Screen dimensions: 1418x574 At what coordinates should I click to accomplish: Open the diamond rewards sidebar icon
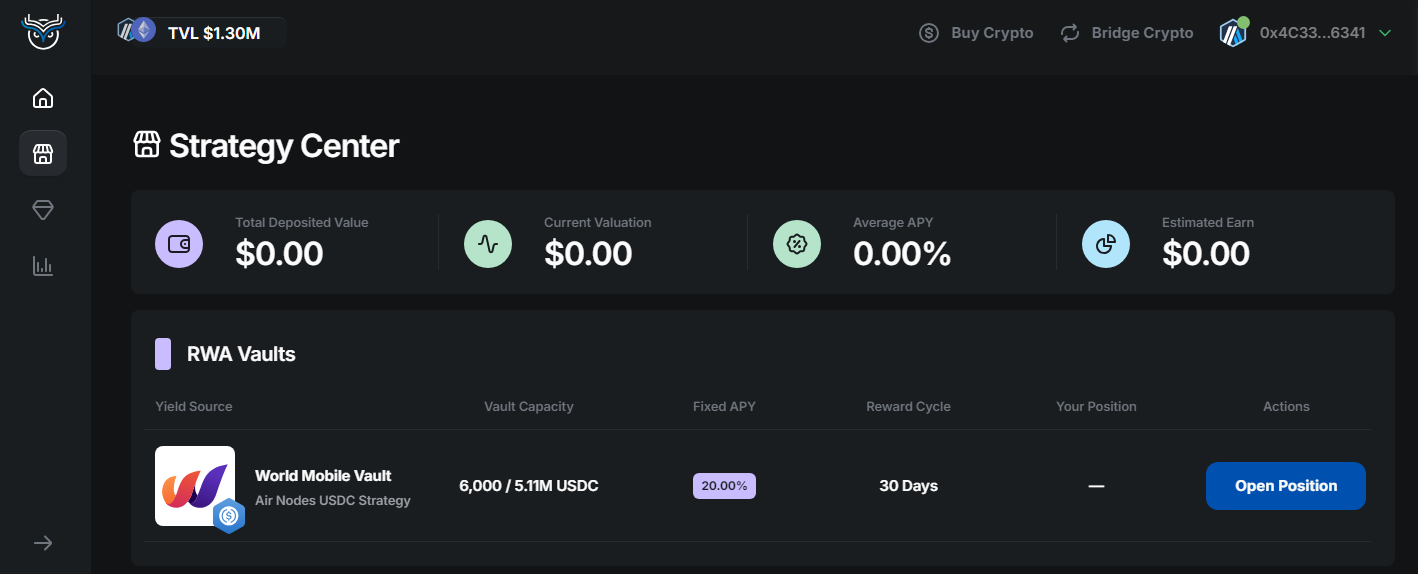(43, 210)
